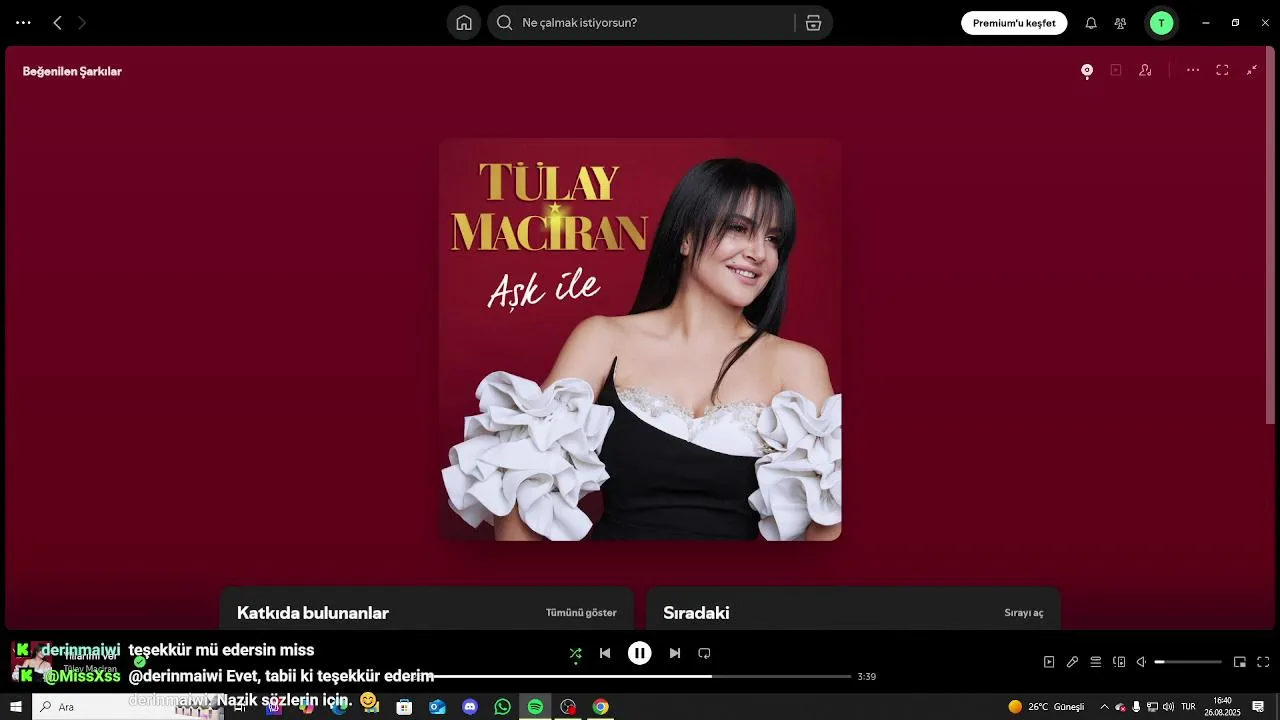Open Discord from the taskbar
Screen dimensions: 1280x720
(x=470, y=707)
